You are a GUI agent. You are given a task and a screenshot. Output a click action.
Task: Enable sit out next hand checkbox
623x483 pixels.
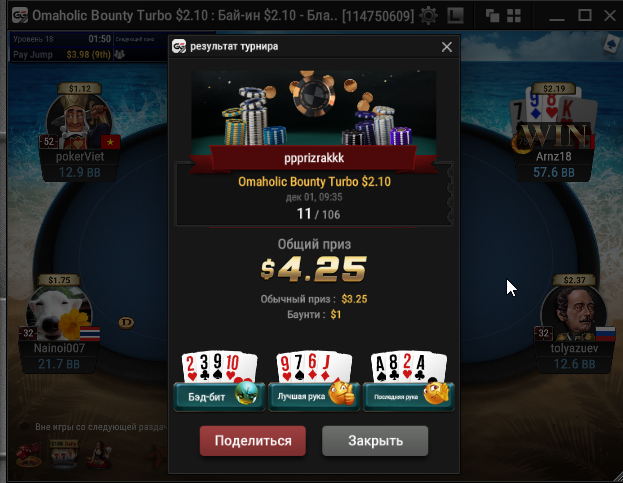25,427
